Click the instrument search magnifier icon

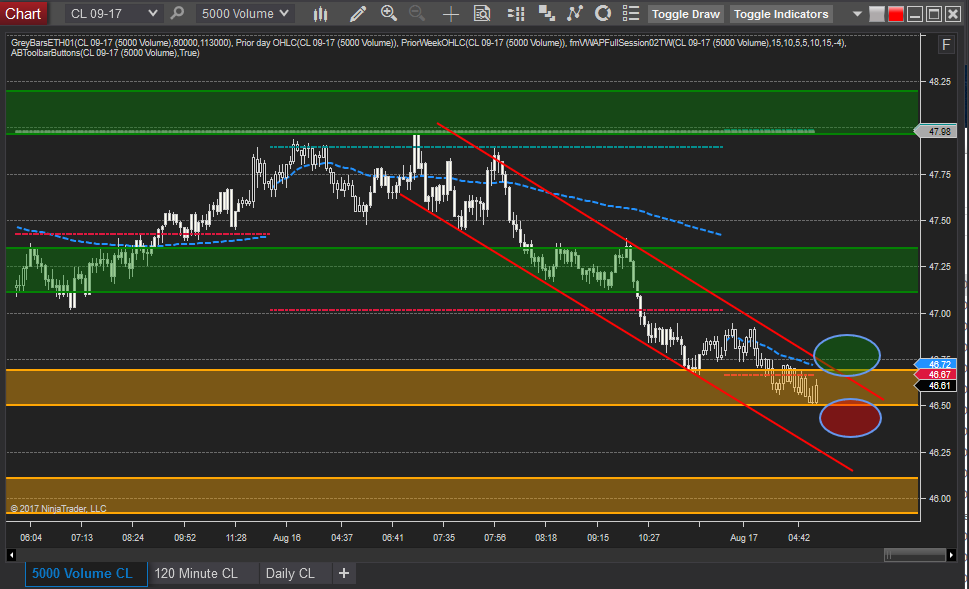click(177, 13)
